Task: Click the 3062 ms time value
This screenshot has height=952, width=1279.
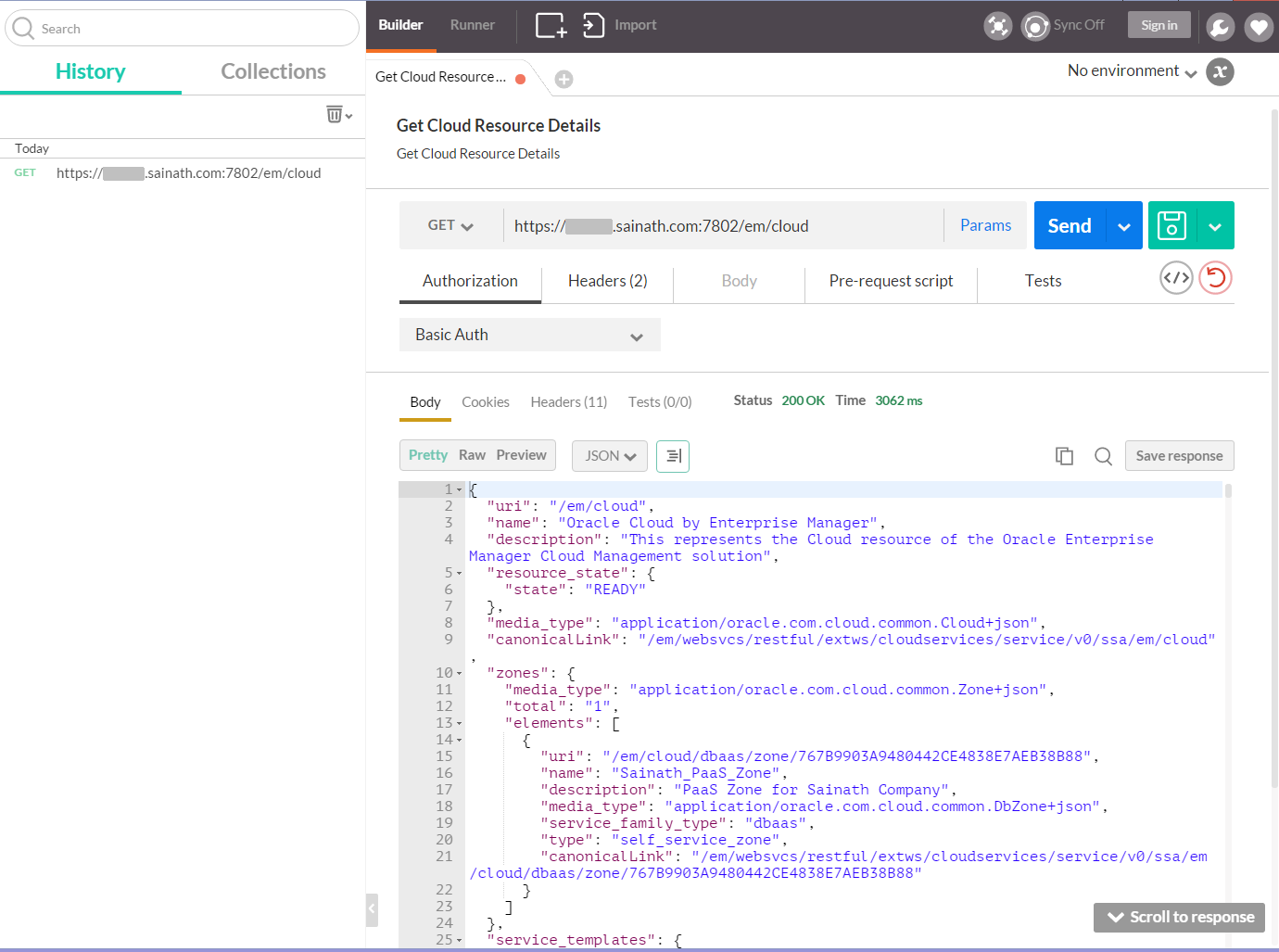Action: [898, 401]
